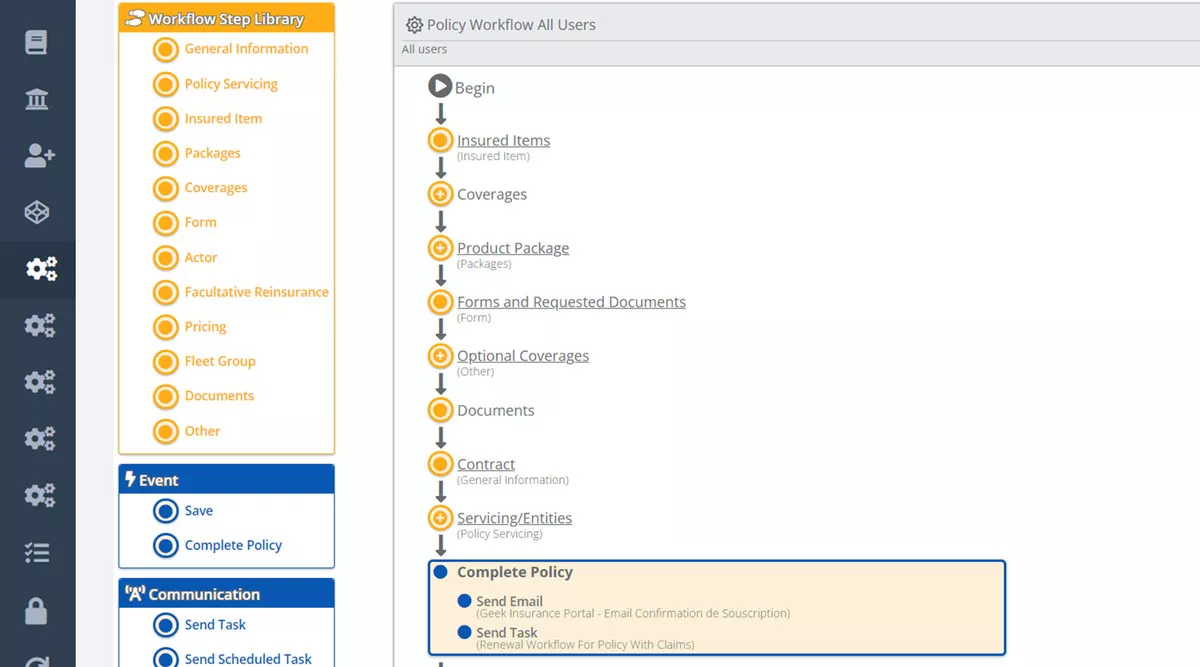Click the Insured Items workflow step circle

point(440,140)
